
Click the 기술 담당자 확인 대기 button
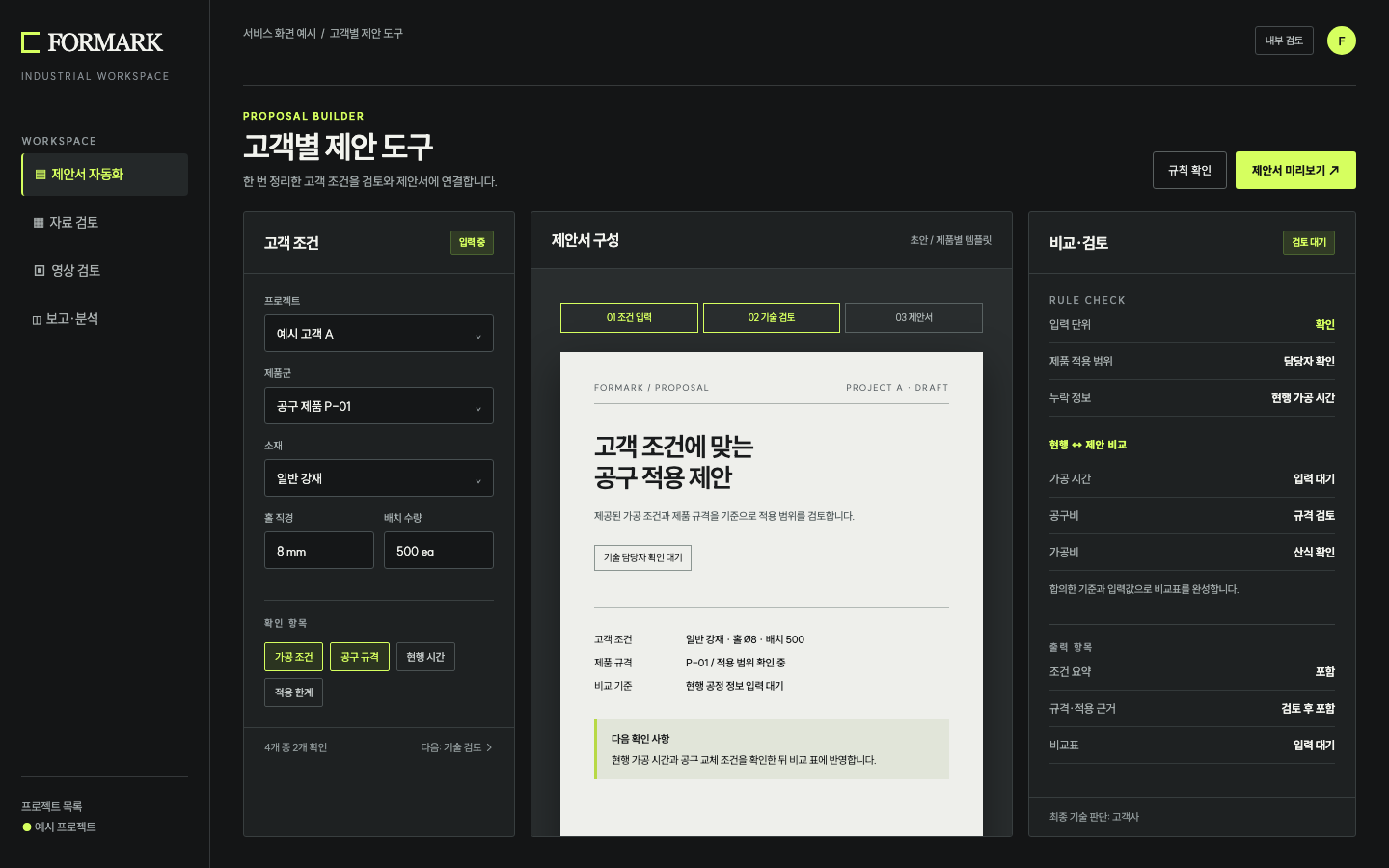[x=642, y=557]
